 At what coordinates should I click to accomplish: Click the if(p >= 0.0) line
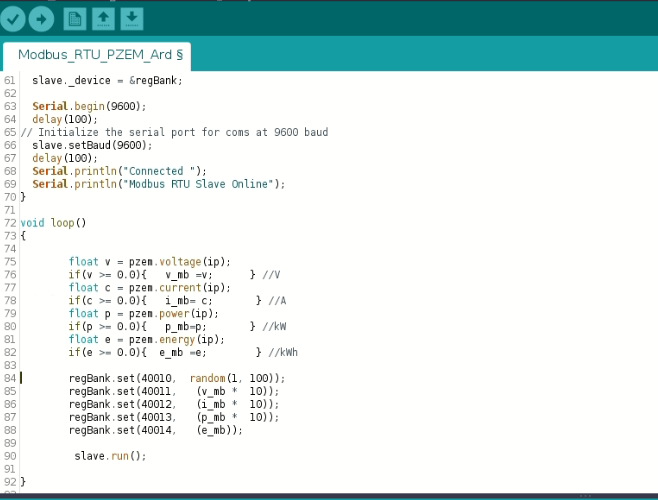pos(178,327)
